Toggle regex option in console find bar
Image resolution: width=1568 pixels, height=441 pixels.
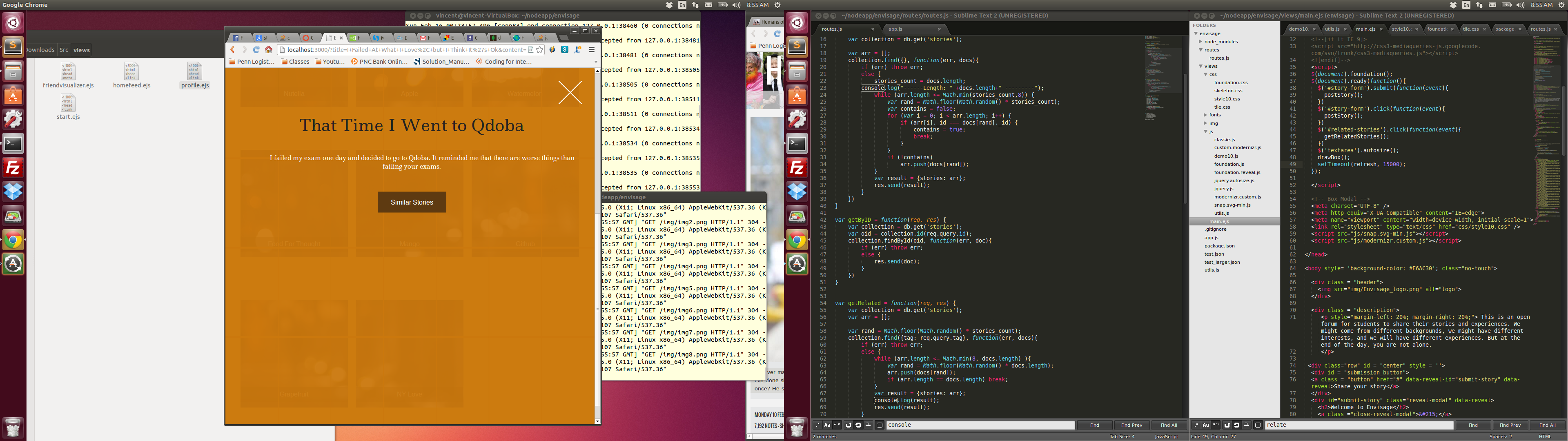pyautogui.click(x=817, y=425)
